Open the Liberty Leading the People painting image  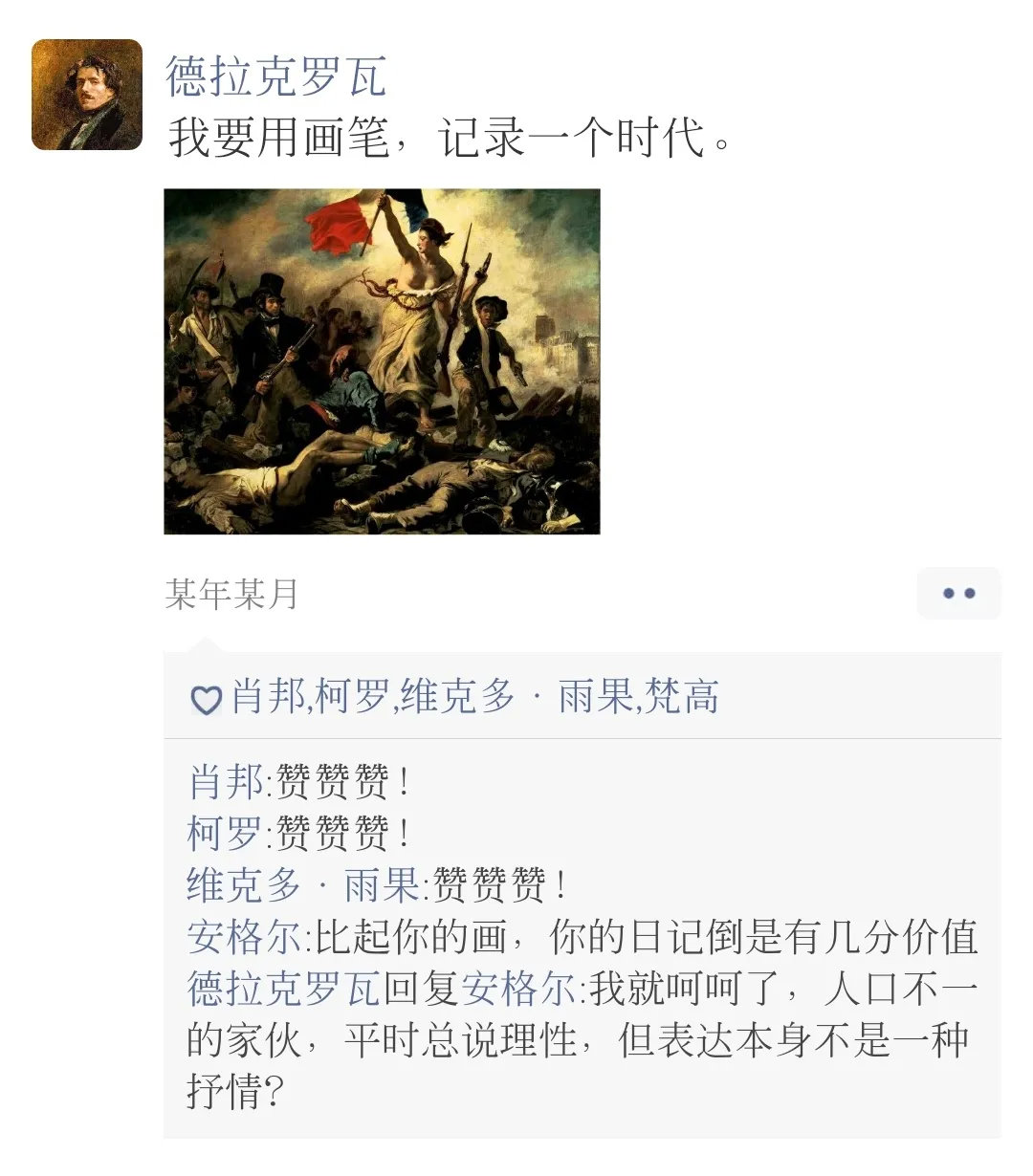coord(382,361)
